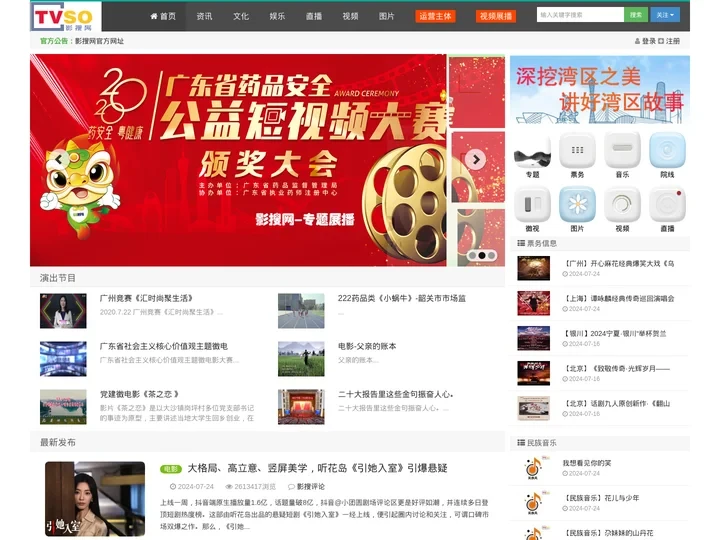Click music note icon beside 花儿与少年
Screen dimensions: 720x540
tap(534, 502)
